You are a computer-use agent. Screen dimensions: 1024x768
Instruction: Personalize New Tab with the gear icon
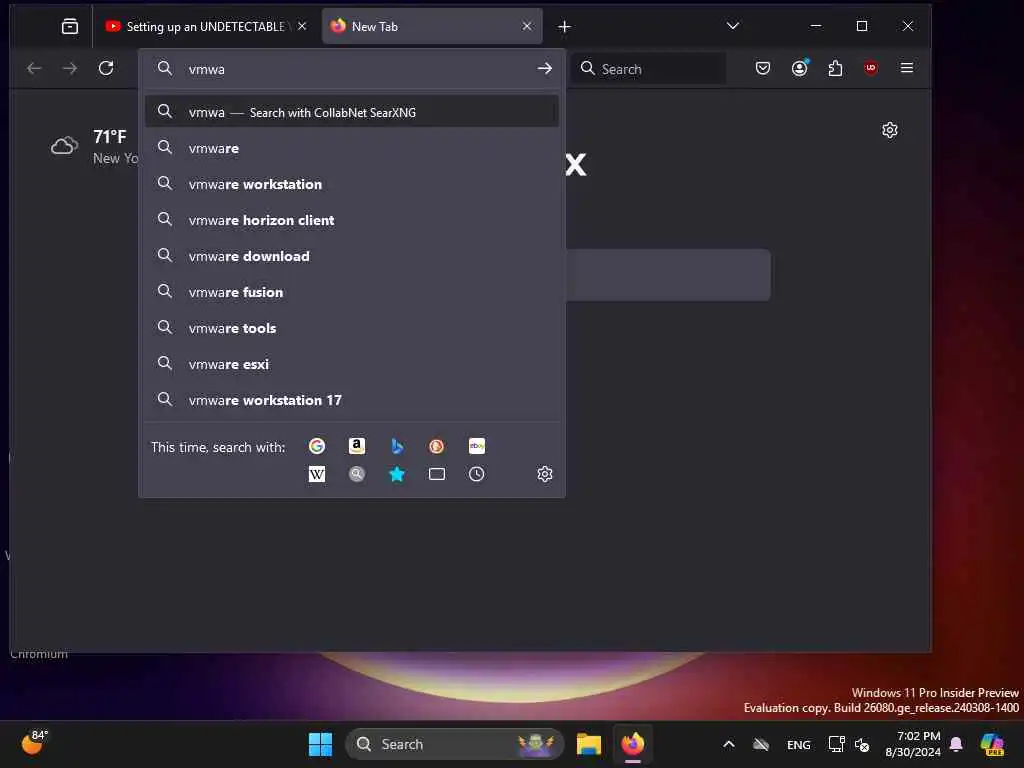pos(889,130)
